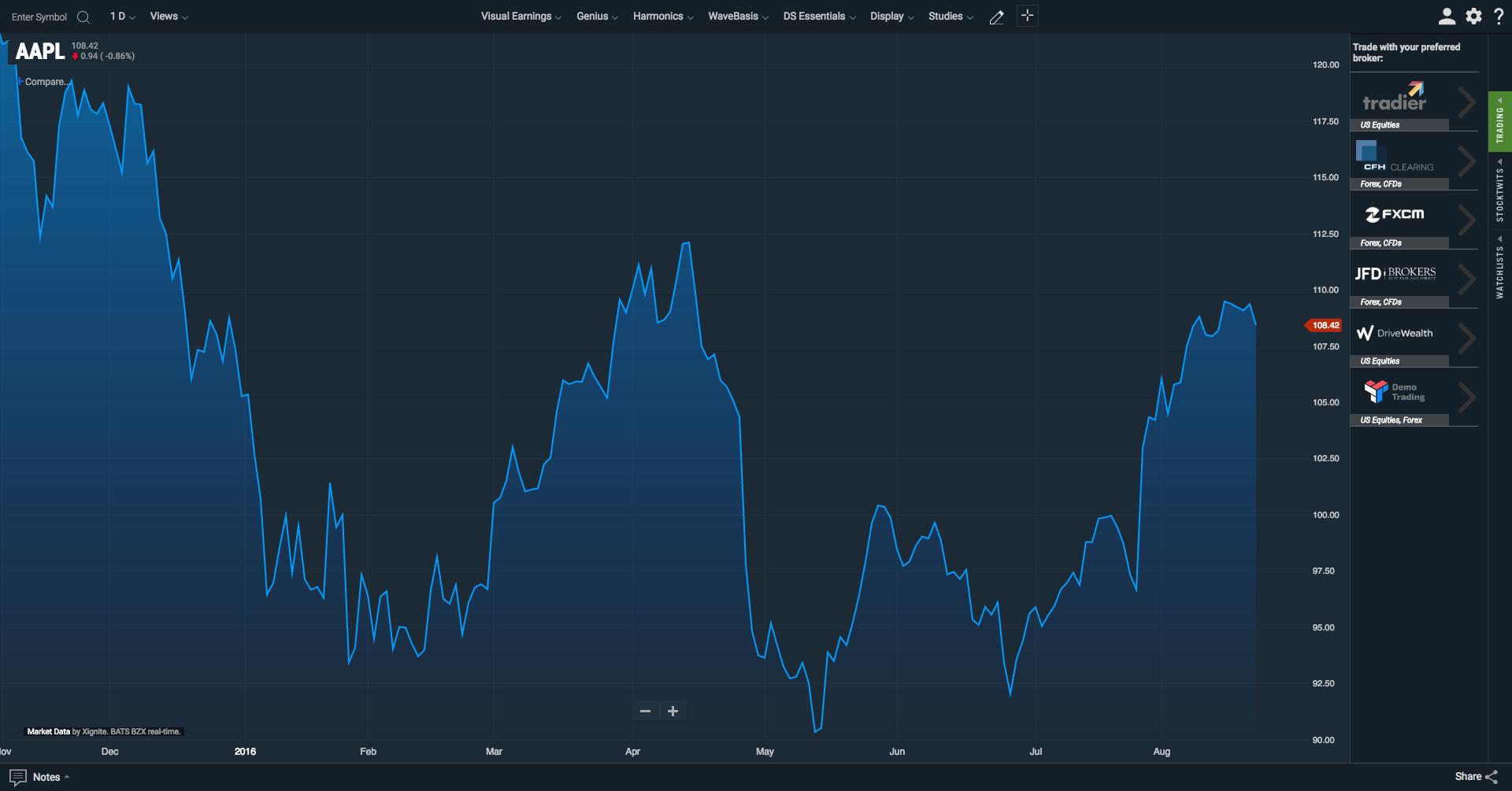The width and height of the screenshot is (1512, 791).
Task: Open the settings gear icon
Action: tap(1473, 16)
